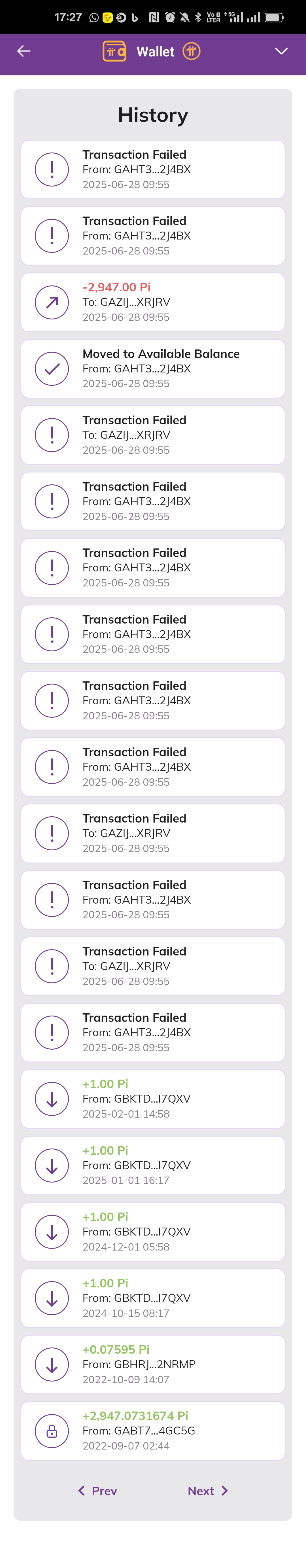Expand the Wallet header dropdown chevron

pyautogui.click(x=281, y=51)
